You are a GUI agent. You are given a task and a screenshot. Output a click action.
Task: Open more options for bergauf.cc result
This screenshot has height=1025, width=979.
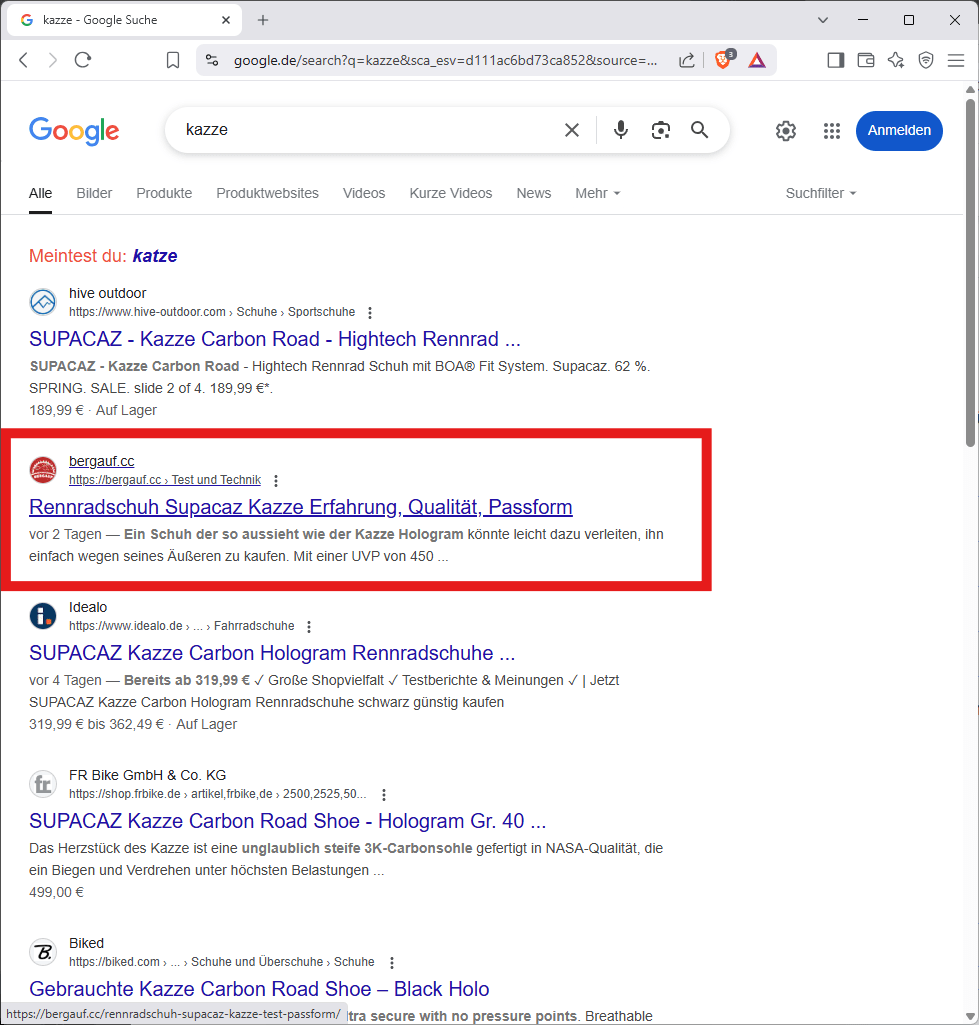click(277, 481)
